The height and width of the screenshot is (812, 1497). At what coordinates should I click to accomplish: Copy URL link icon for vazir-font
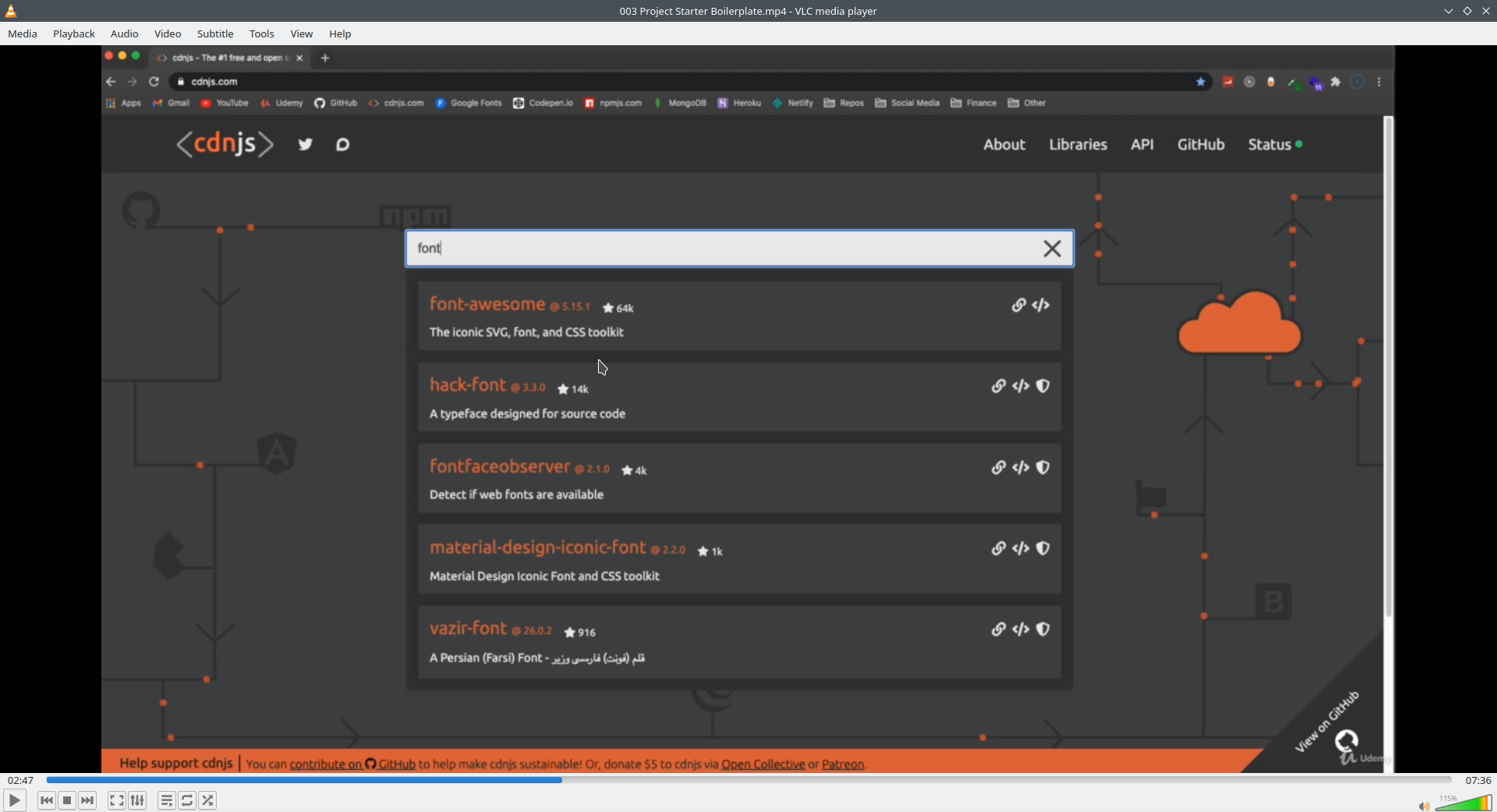(x=998, y=630)
